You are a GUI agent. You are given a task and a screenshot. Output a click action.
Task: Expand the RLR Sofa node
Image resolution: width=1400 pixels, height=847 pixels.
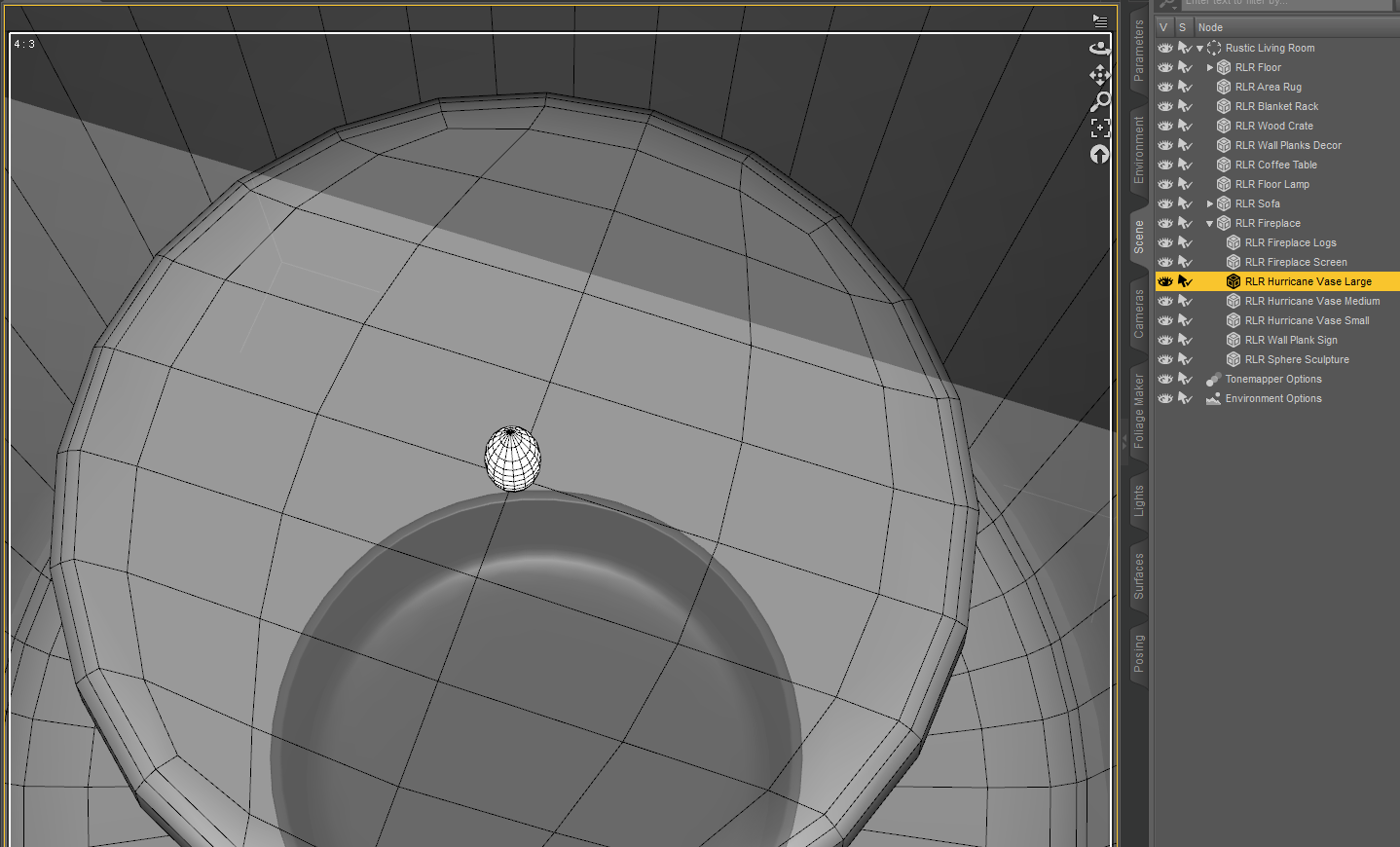click(1210, 203)
